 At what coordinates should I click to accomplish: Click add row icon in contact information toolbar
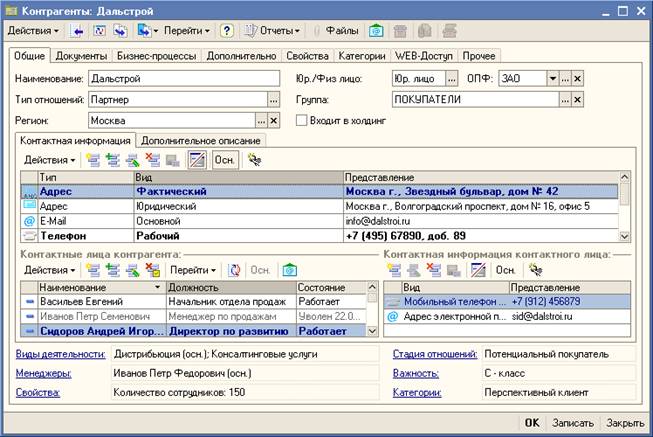[x=93, y=160]
